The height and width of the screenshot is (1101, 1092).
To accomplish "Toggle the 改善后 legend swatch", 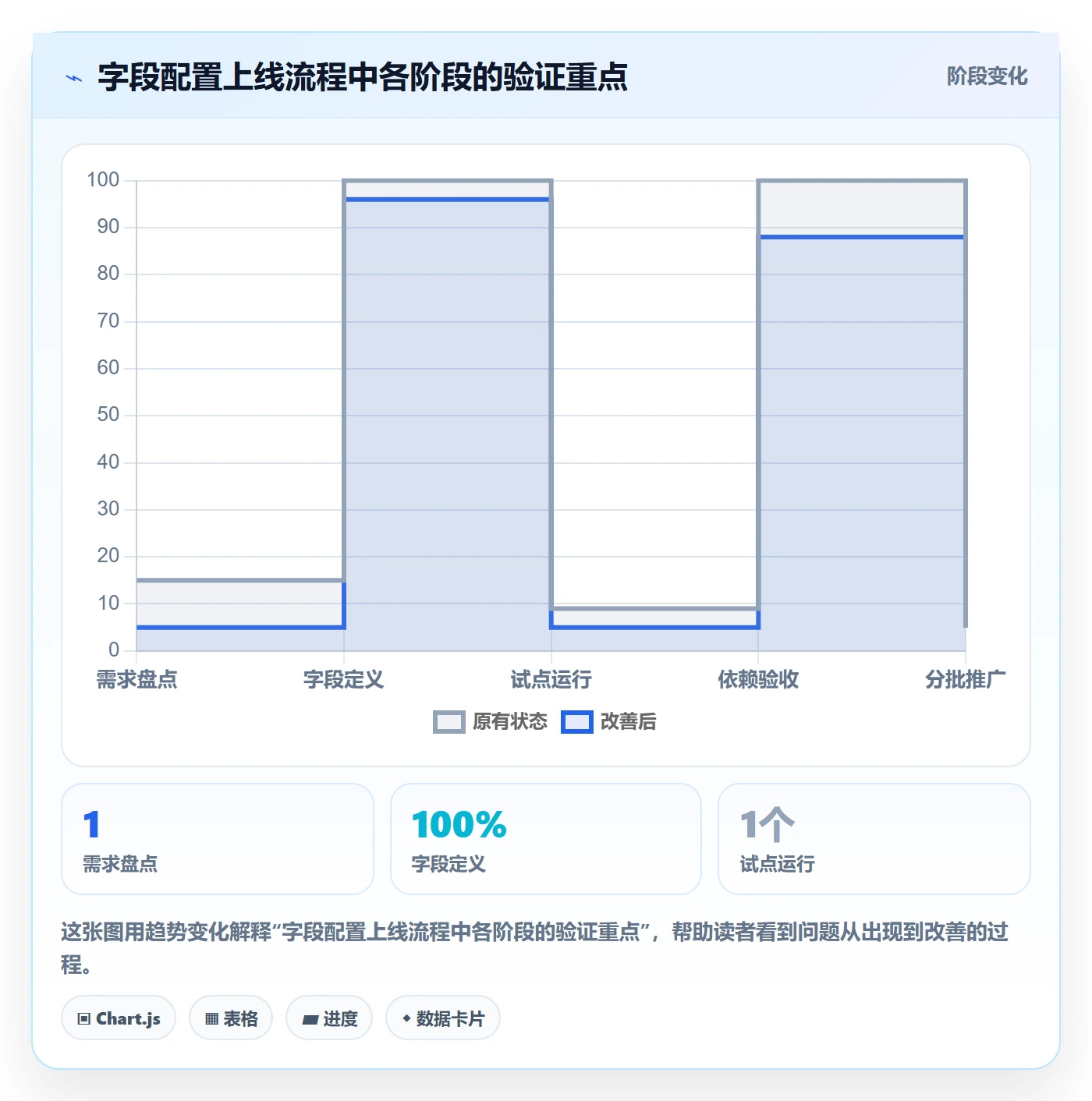I will 577,722.
